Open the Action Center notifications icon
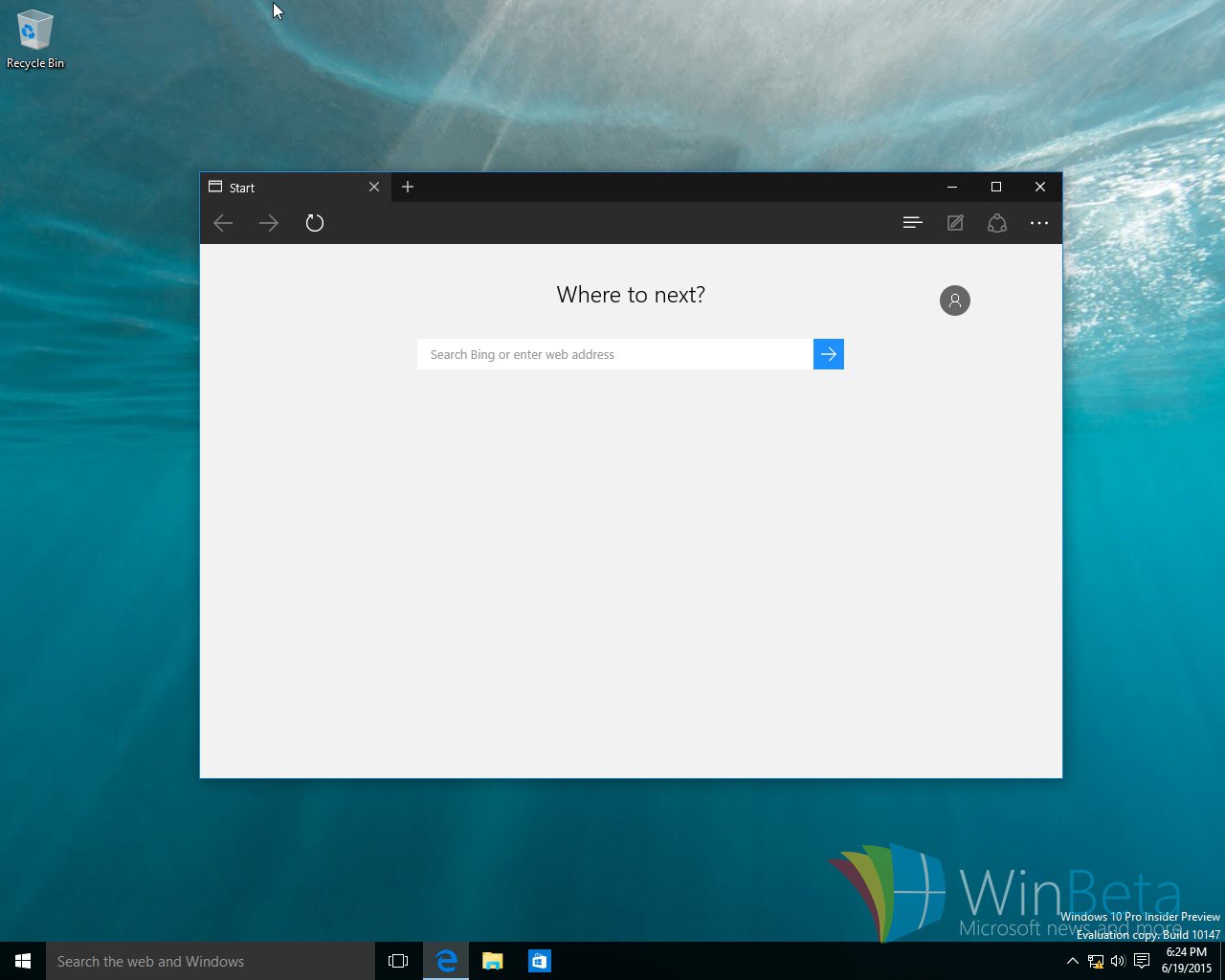The height and width of the screenshot is (980, 1225). (x=1142, y=961)
